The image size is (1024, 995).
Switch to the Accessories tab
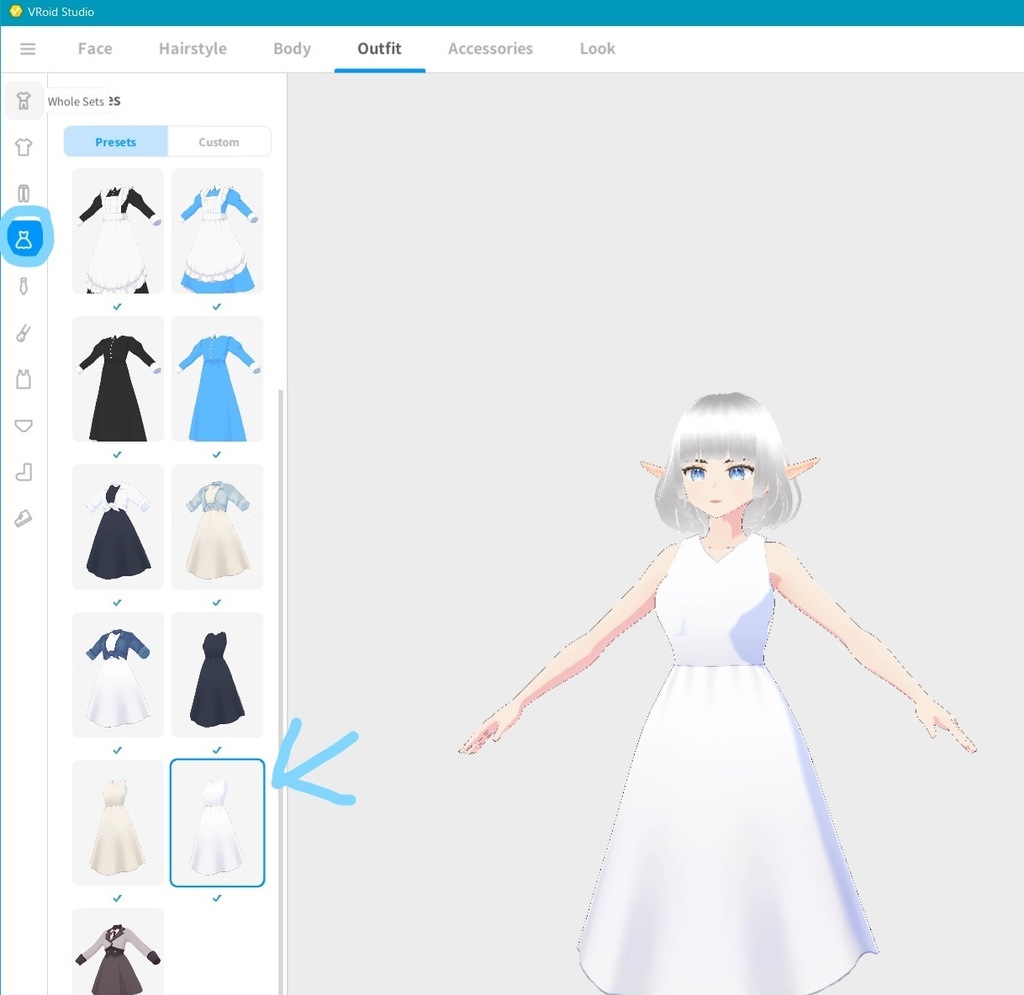click(490, 48)
